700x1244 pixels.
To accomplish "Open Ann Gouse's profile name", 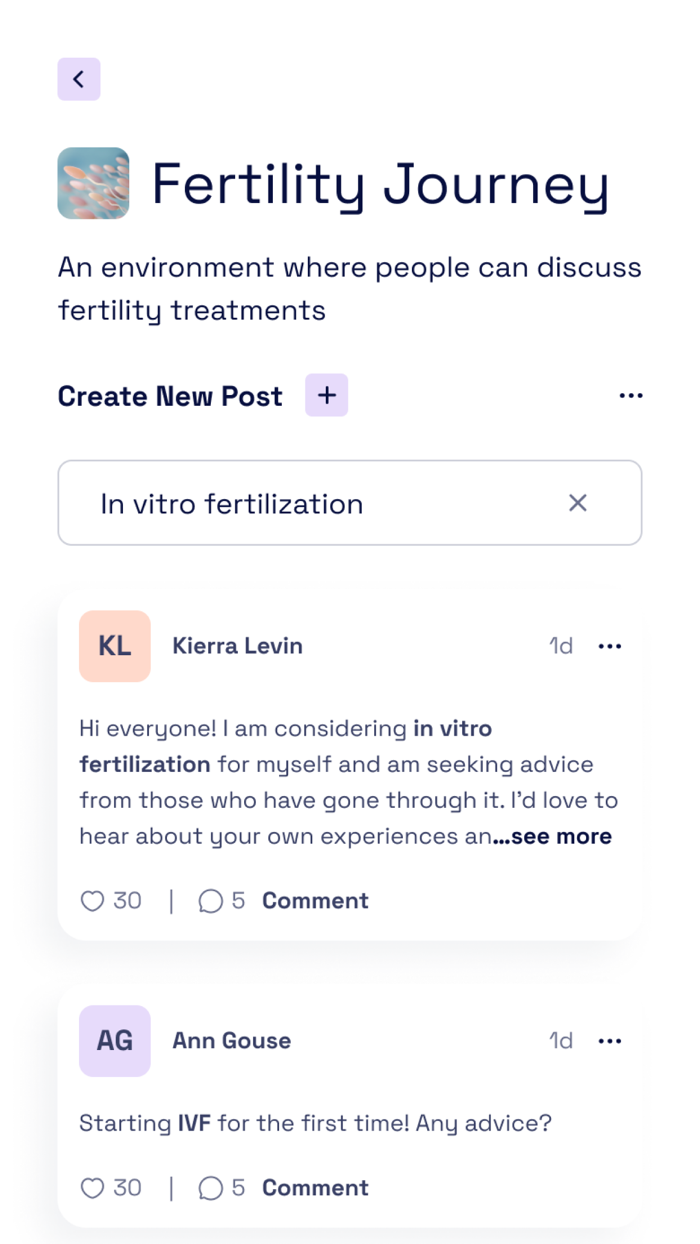I will click(x=231, y=1041).
